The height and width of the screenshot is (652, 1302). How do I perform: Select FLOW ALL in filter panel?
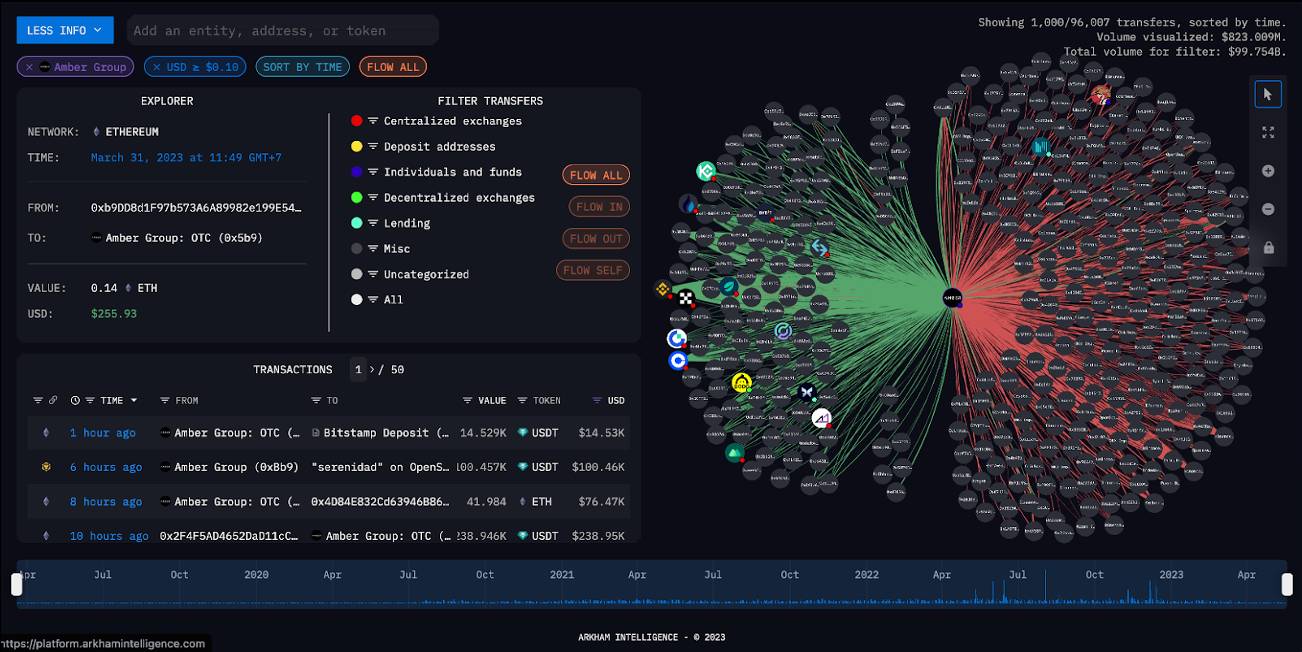pos(596,175)
